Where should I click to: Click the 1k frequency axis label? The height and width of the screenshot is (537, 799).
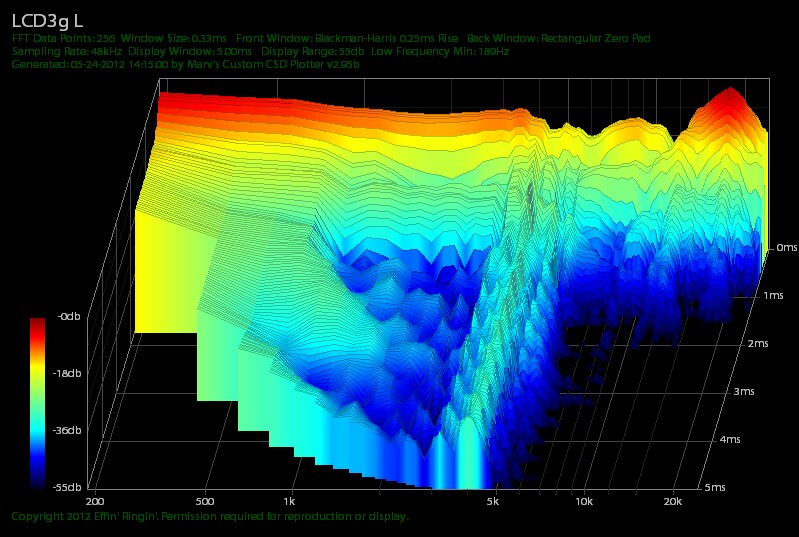(x=289, y=502)
